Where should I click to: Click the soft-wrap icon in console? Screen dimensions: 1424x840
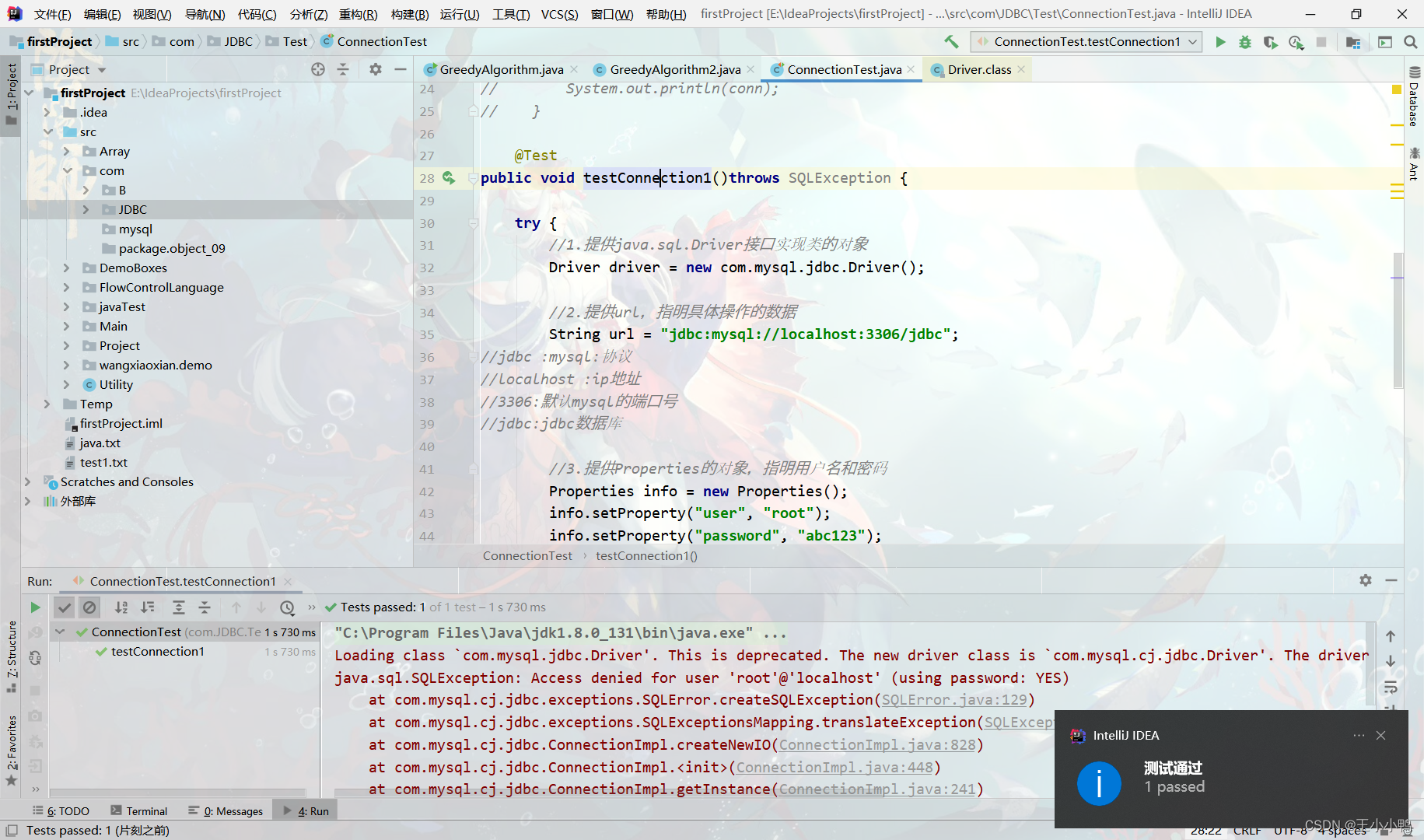coord(1391,688)
